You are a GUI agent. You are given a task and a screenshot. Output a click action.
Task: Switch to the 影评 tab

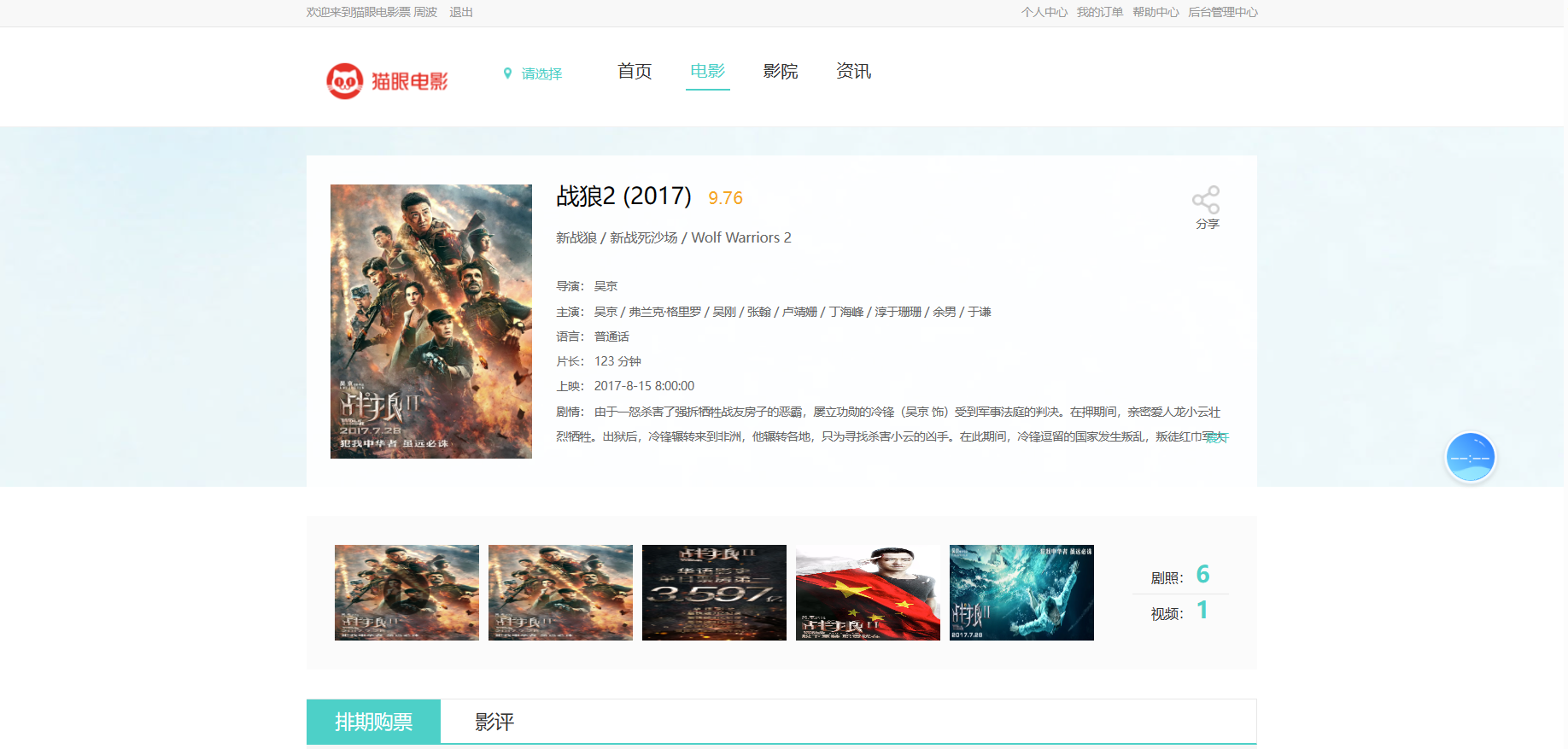tap(494, 723)
